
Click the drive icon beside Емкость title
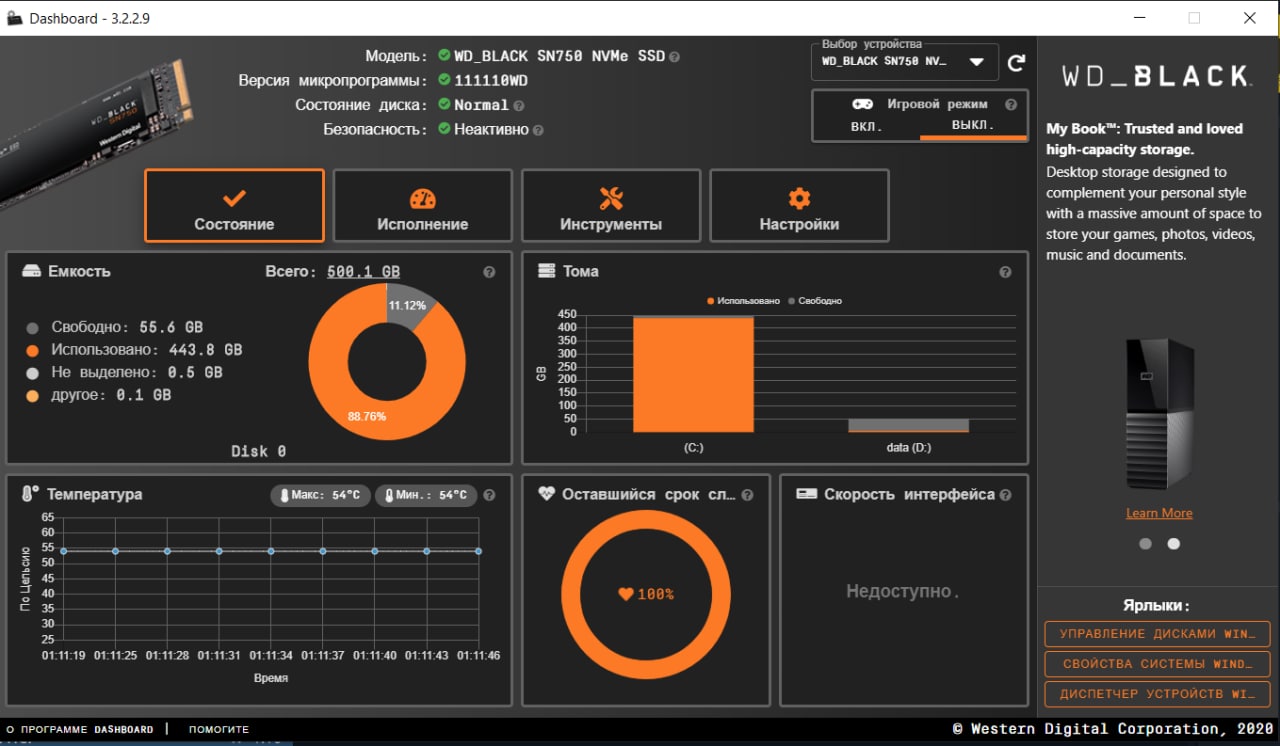(x=32, y=272)
